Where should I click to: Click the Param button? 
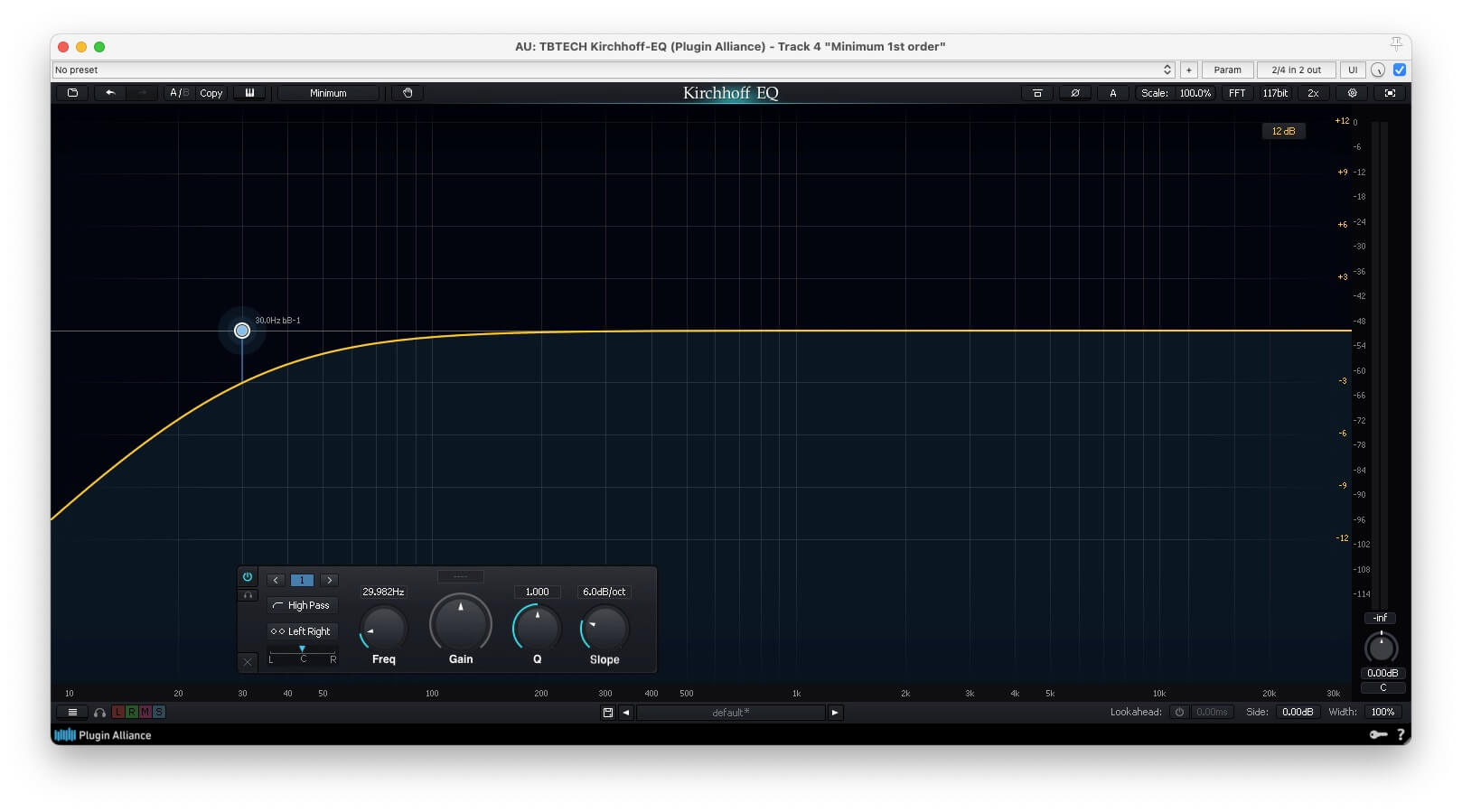(1227, 70)
